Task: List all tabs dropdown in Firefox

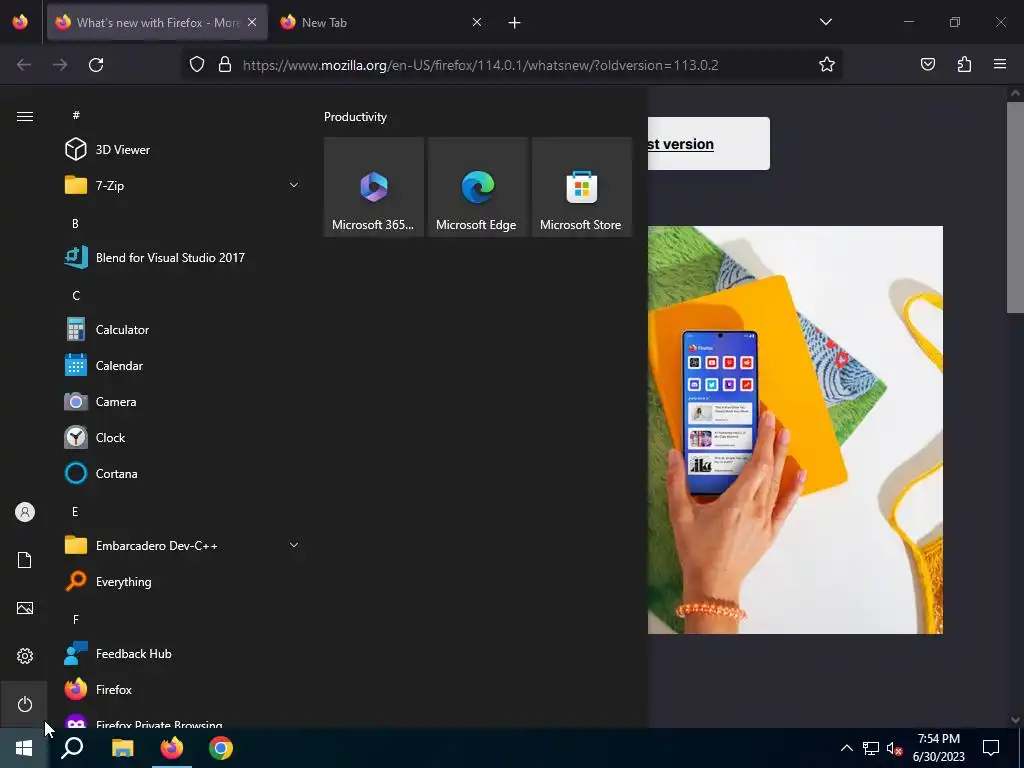Action: [826, 22]
